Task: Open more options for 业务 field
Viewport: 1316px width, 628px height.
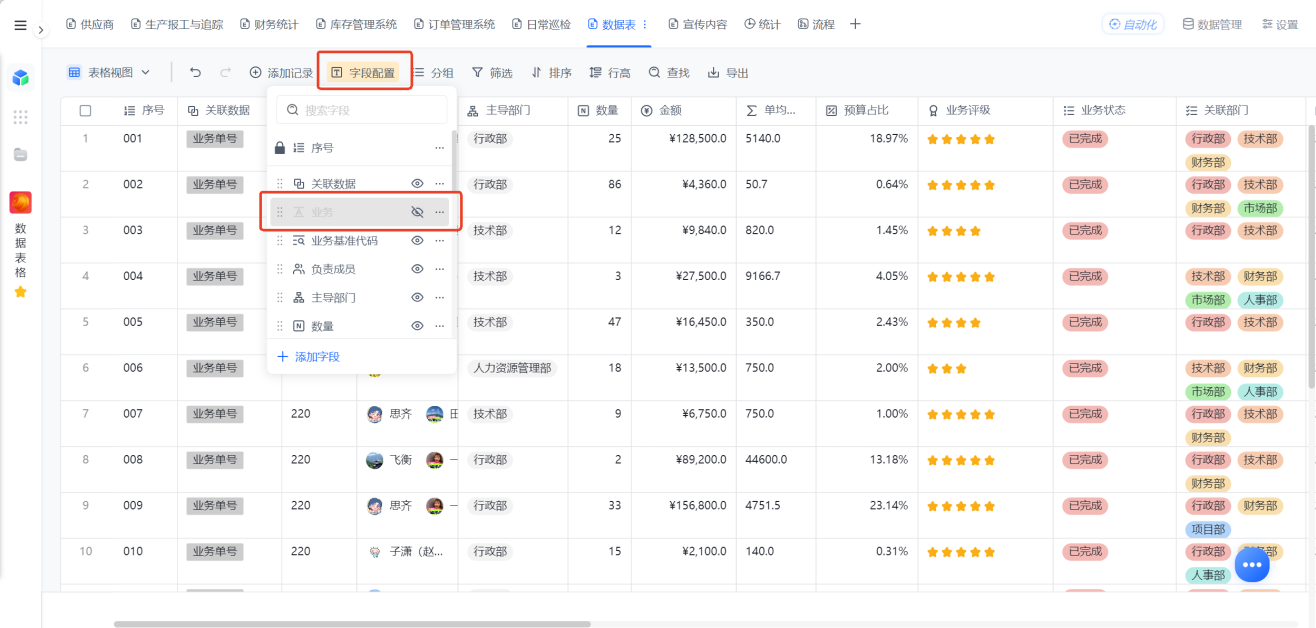Action: tap(439, 212)
